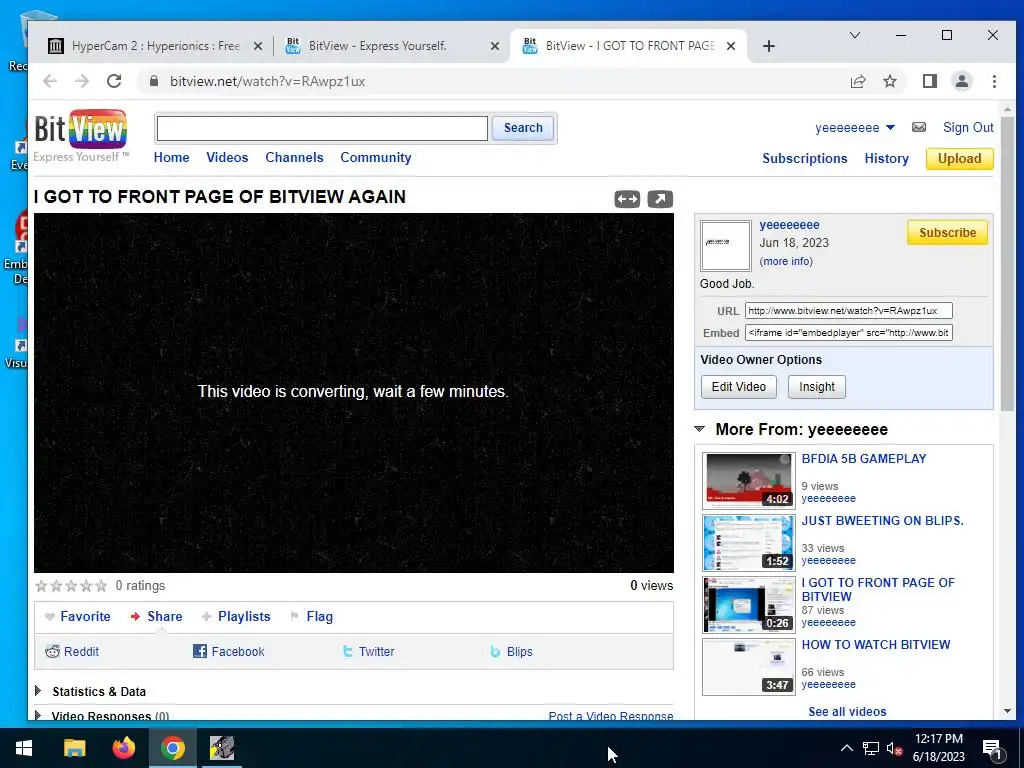Screen dimensions: 1024x768
Task: Expand Statistics & Data section
Action: [38, 691]
